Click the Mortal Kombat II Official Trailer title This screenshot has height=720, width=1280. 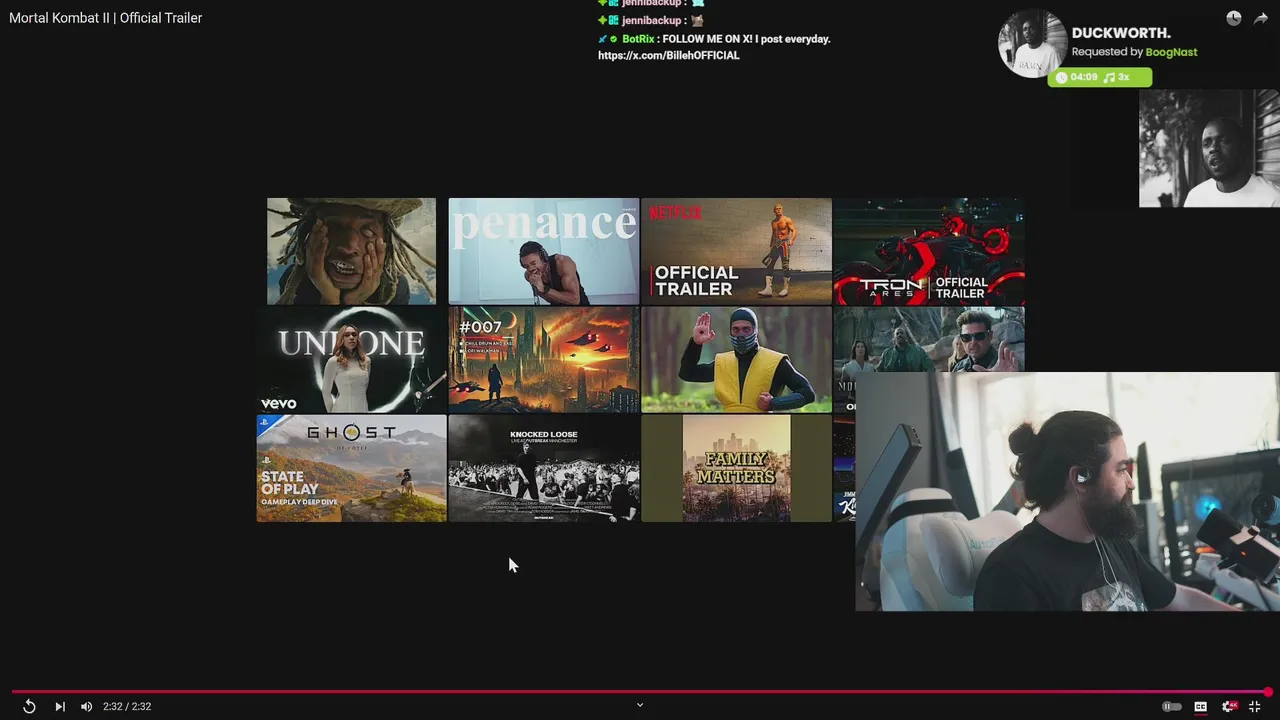click(x=105, y=18)
